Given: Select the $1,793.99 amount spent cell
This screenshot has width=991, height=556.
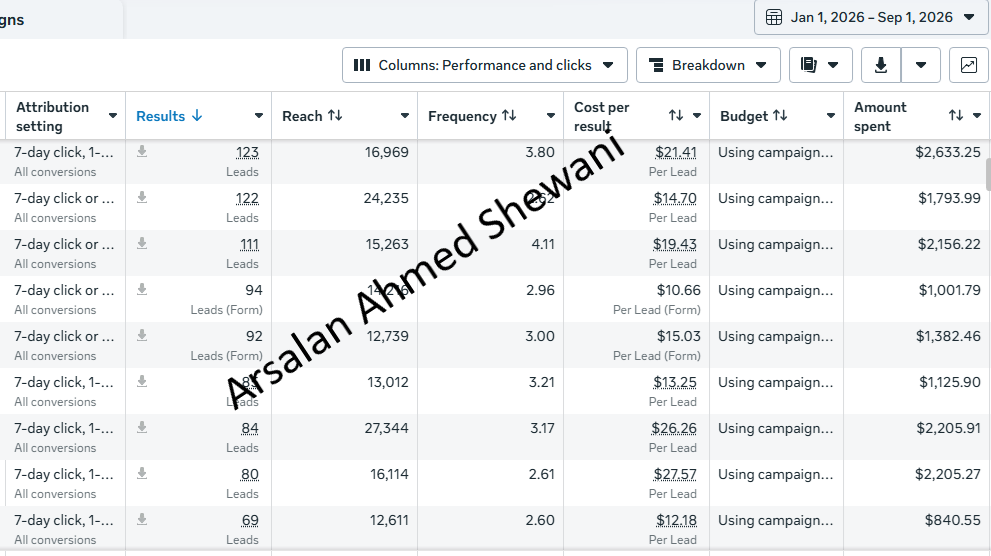Looking at the screenshot, I should coord(949,198).
